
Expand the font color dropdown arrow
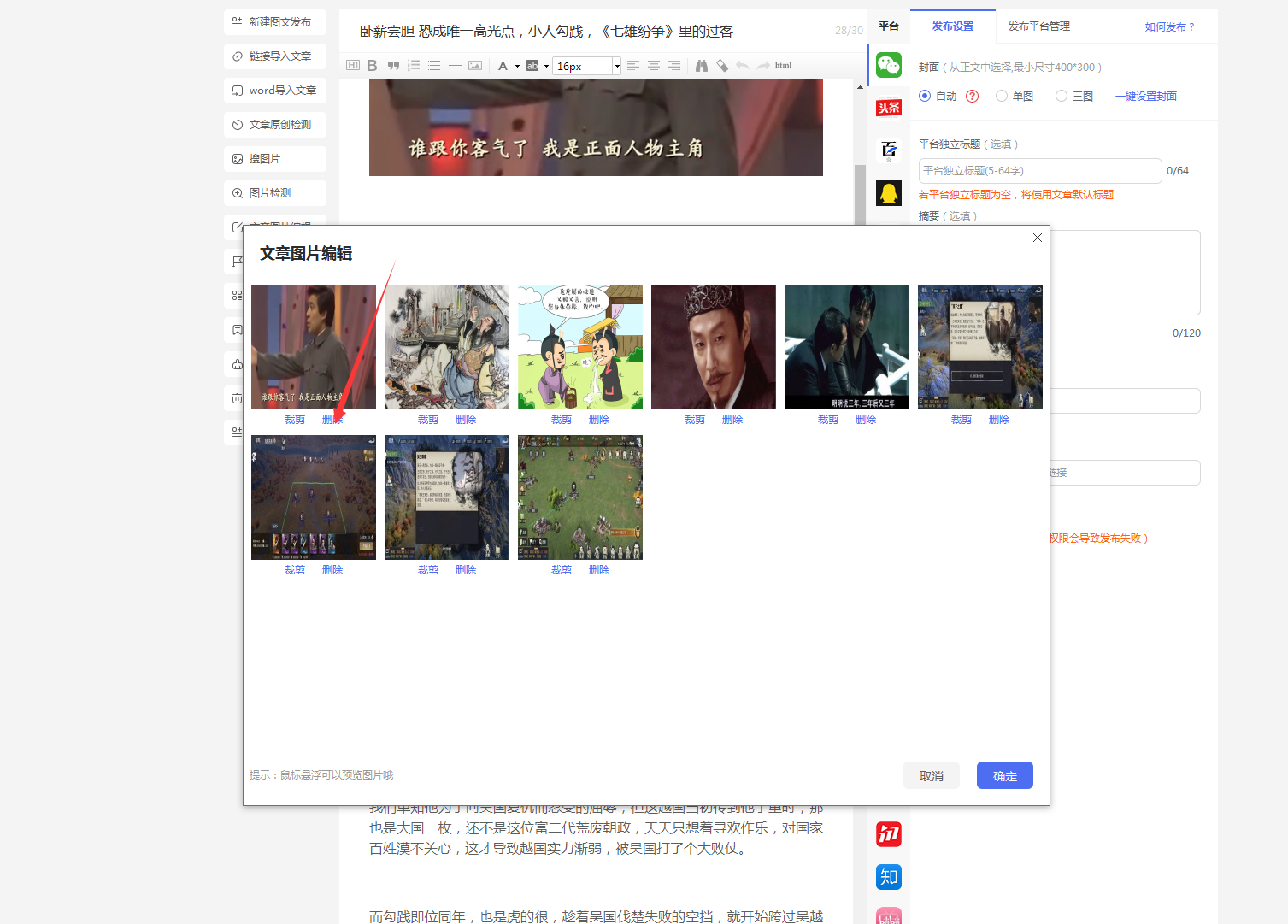pos(517,66)
